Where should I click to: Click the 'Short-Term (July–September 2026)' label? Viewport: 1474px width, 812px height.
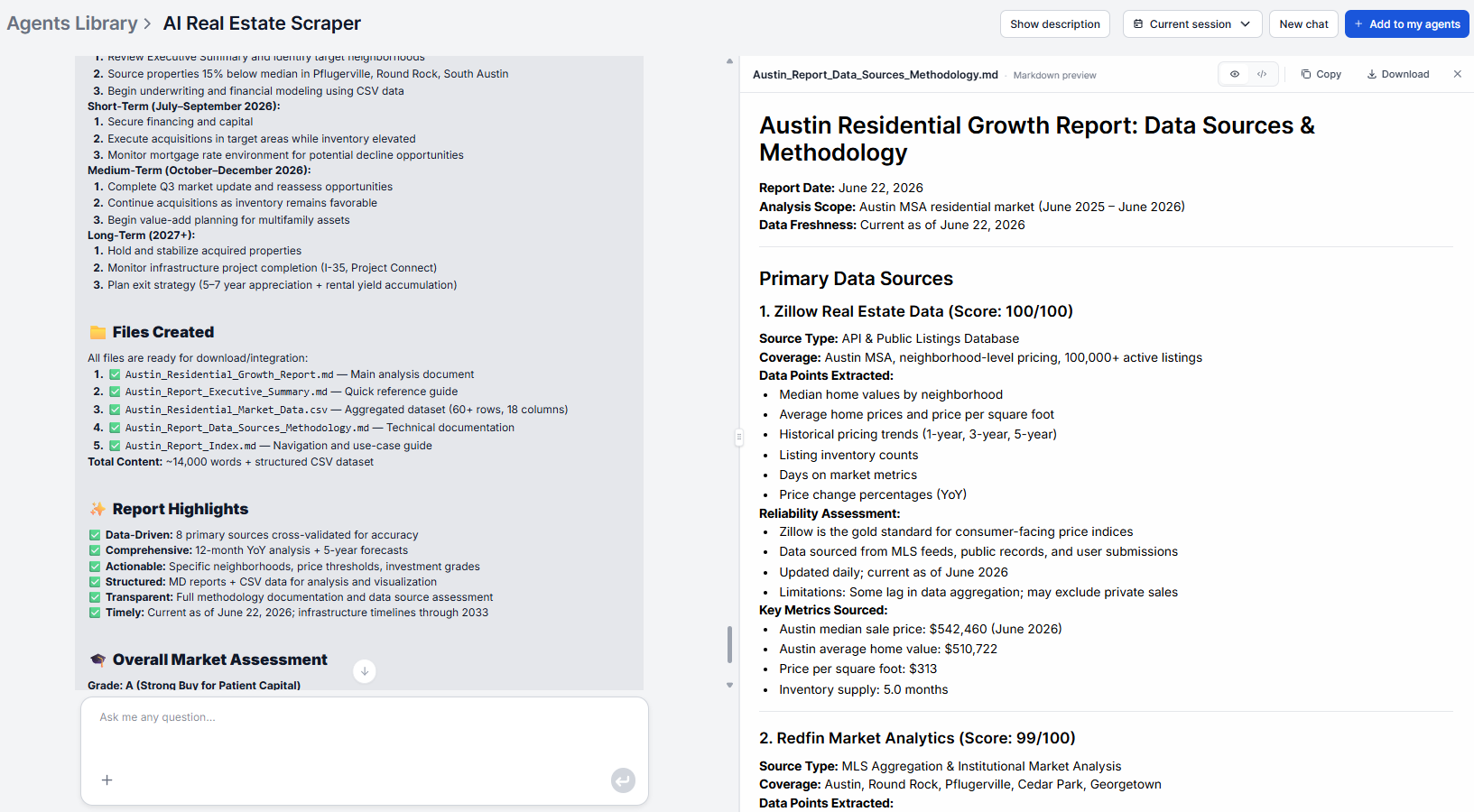click(x=184, y=106)
